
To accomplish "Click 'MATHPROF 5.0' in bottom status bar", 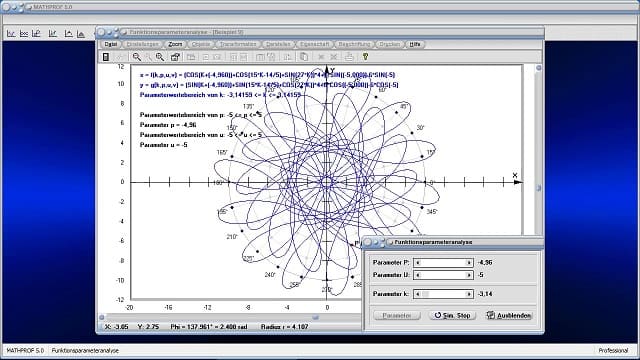I will pyautogui.click(x=25, y=351).
